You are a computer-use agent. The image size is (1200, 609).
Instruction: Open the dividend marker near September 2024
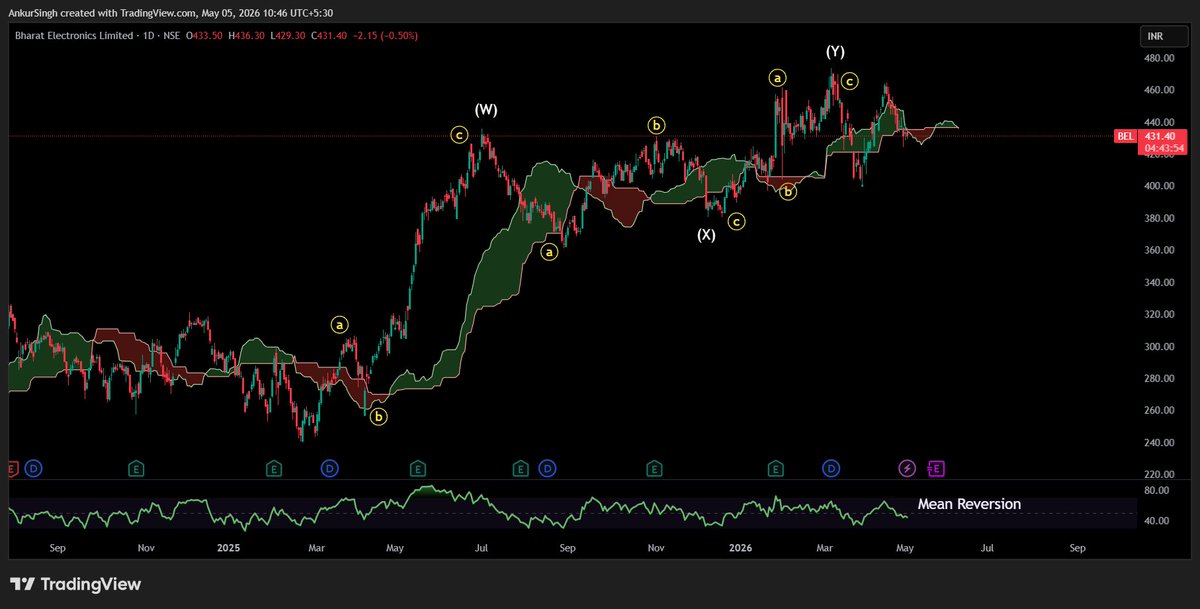click(x=33, y=467)
